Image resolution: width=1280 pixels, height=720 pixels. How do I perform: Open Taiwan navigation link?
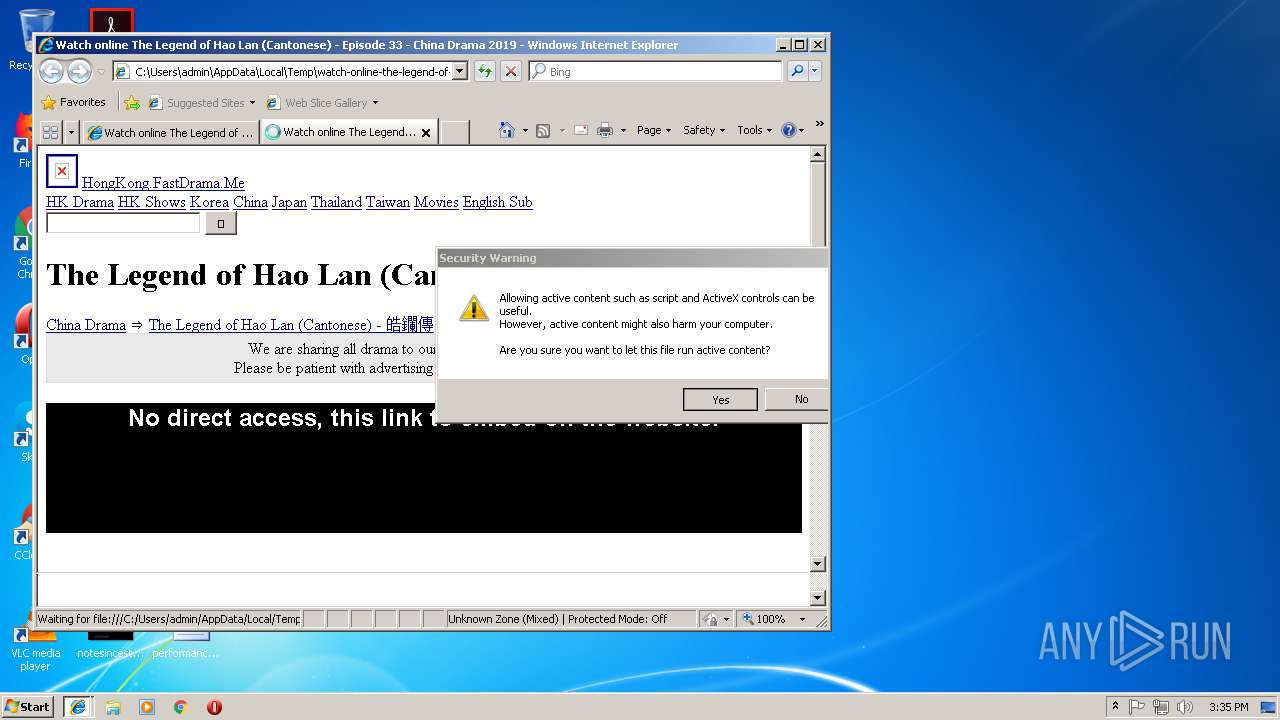pyautogui.click(x=388, y=202)
